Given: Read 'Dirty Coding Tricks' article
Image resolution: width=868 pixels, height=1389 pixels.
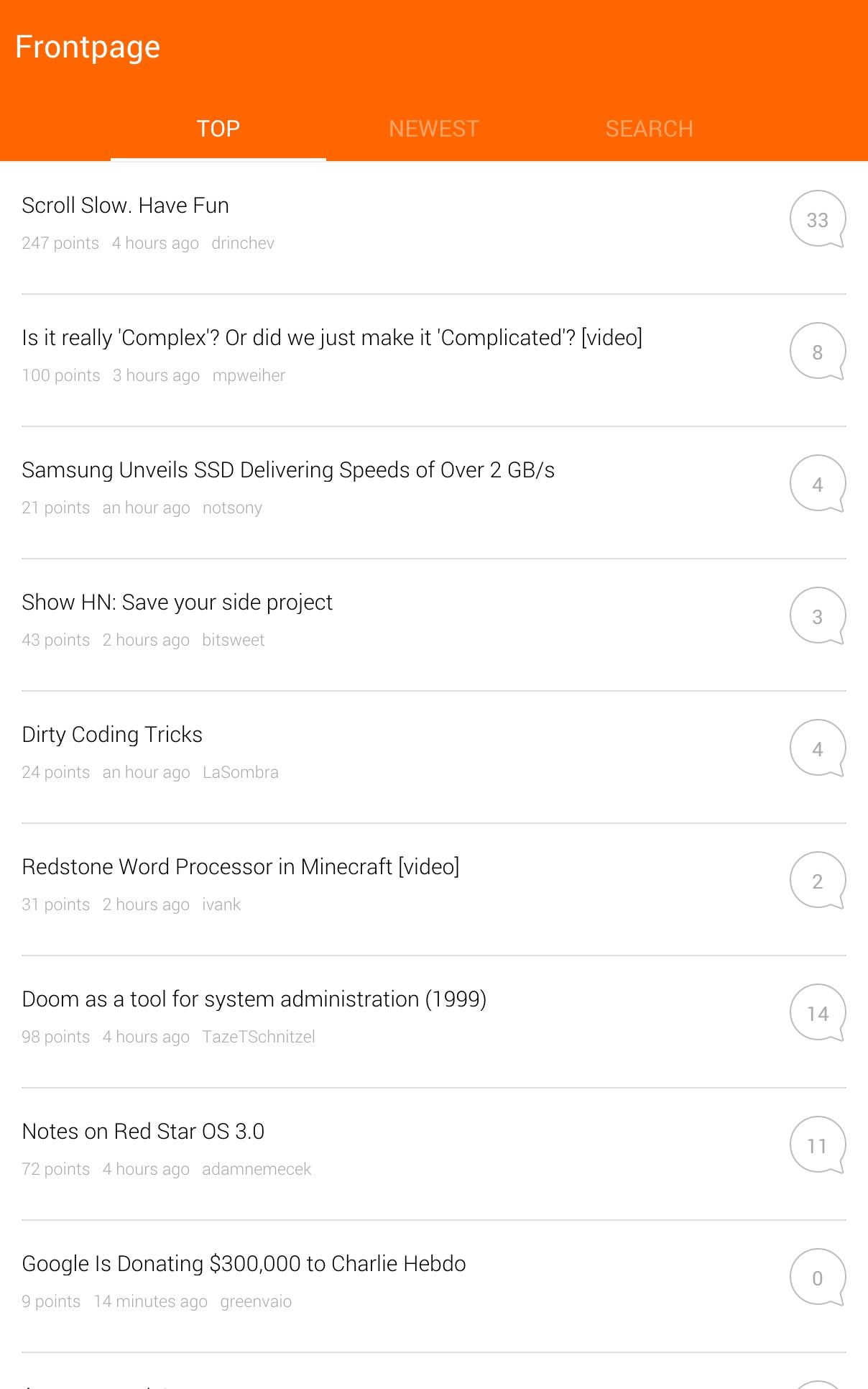Looking at the screenshot, I should [112, 735].
